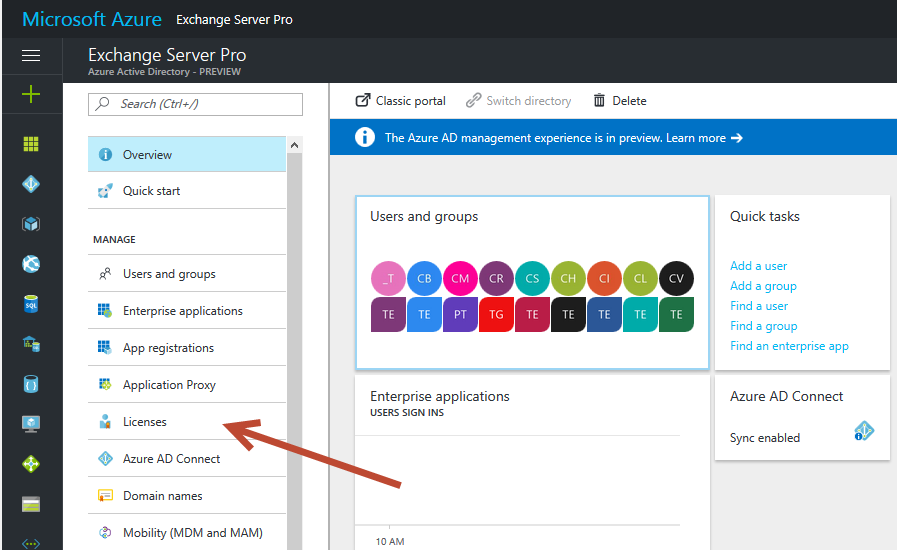Viewport: 897px width, 550px height.
Task: Click the info icon in the preview banner
Action: pyautogui.click(x=365, y=138)
